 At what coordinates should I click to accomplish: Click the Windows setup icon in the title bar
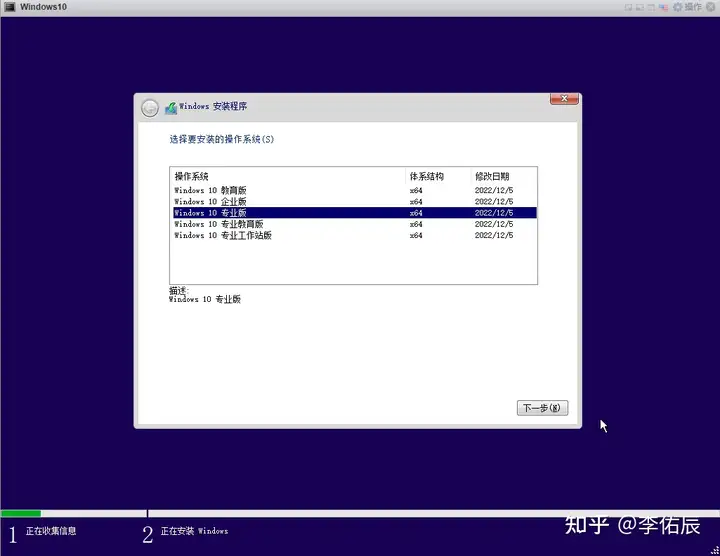pyautogui.click(x=171, y=108)
